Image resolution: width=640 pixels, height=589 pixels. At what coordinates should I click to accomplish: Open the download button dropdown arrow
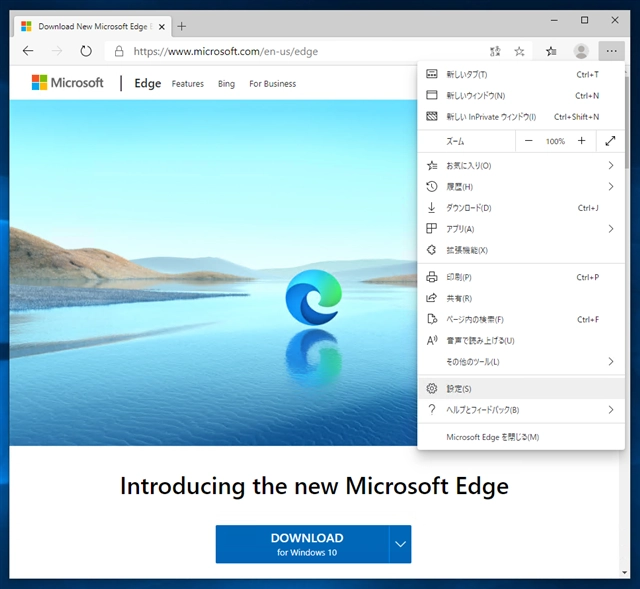(x=400, y=544)
